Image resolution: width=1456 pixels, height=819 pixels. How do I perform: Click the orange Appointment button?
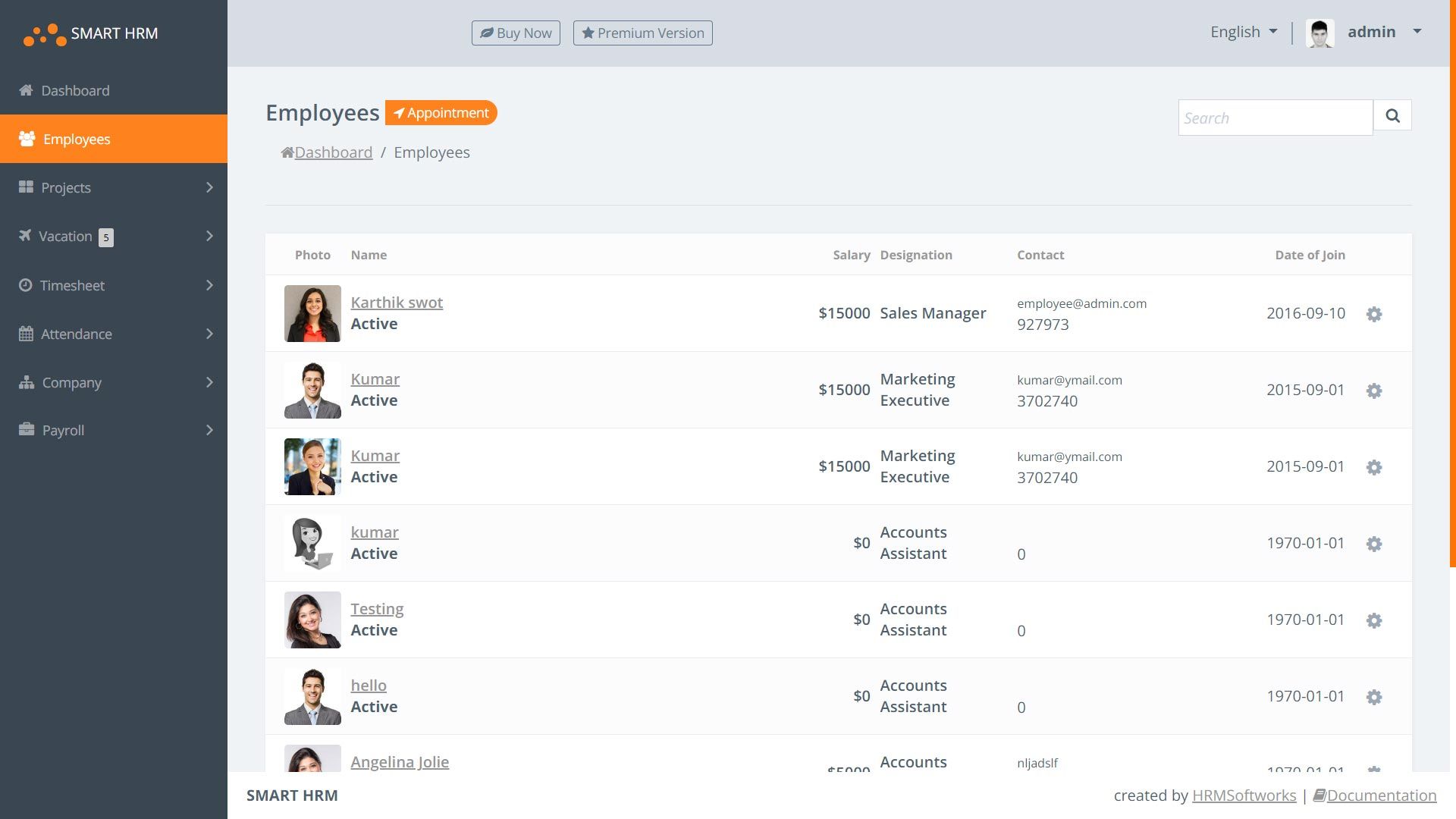tap(441, 113)
